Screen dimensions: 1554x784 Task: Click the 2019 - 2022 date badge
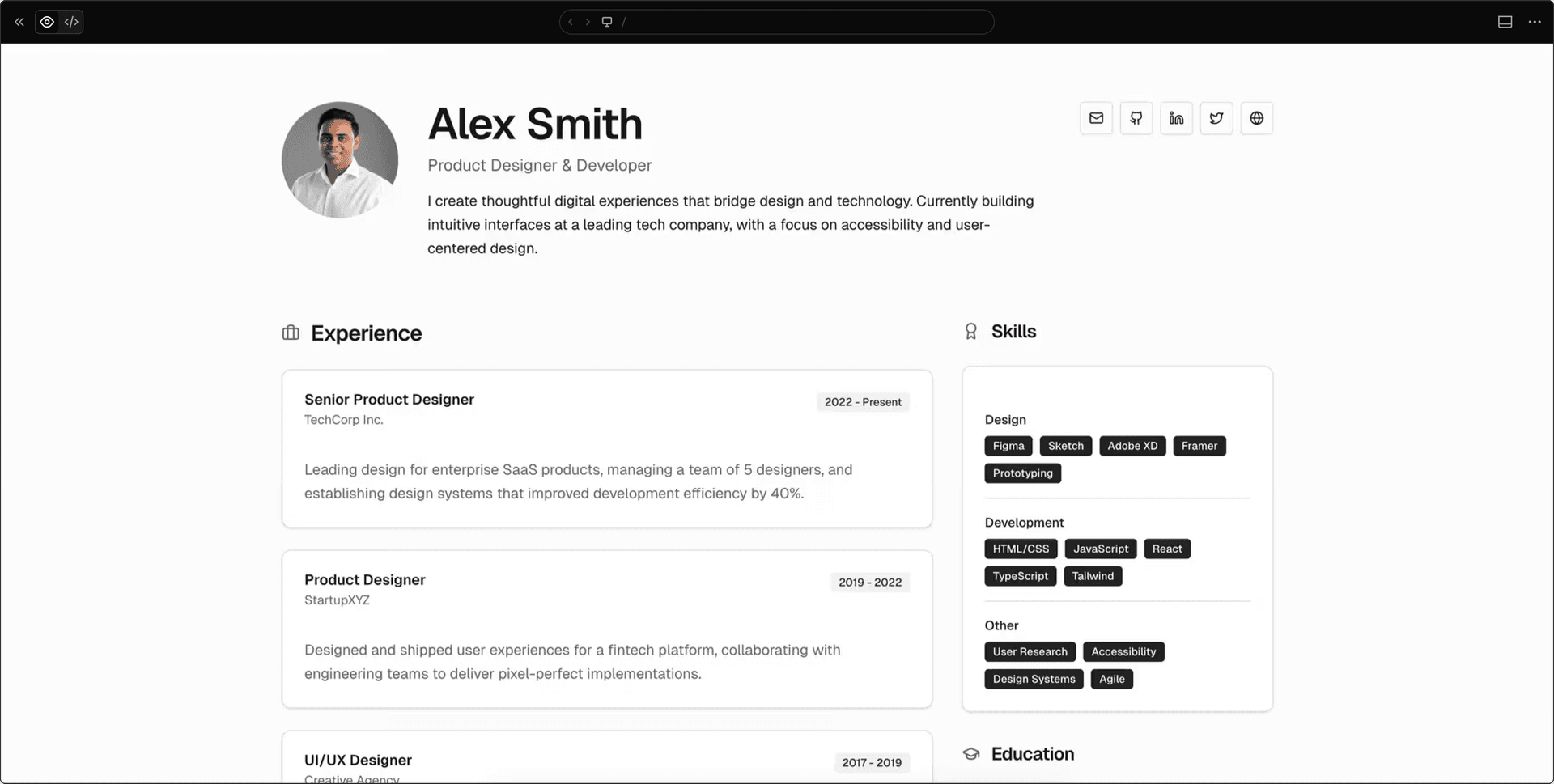click(x=870, y=583)
